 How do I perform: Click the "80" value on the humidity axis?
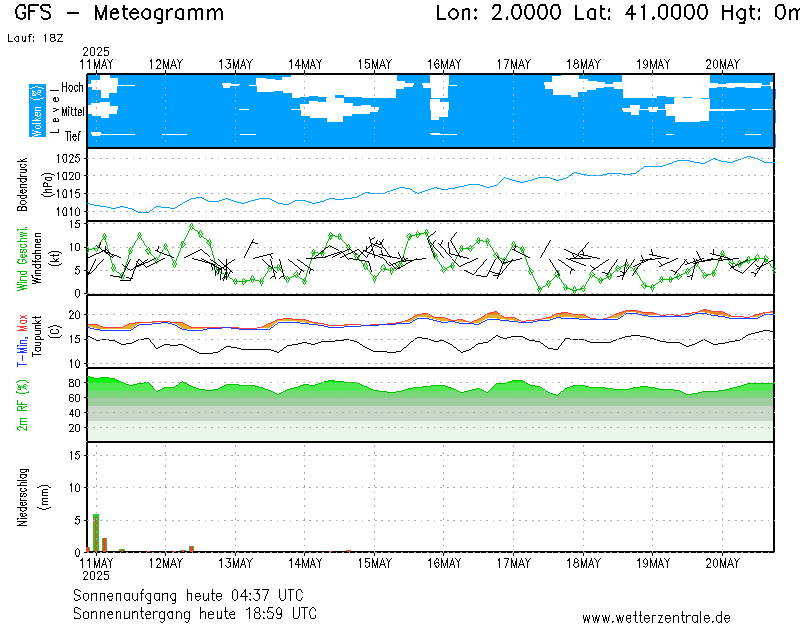click(74, 383)
